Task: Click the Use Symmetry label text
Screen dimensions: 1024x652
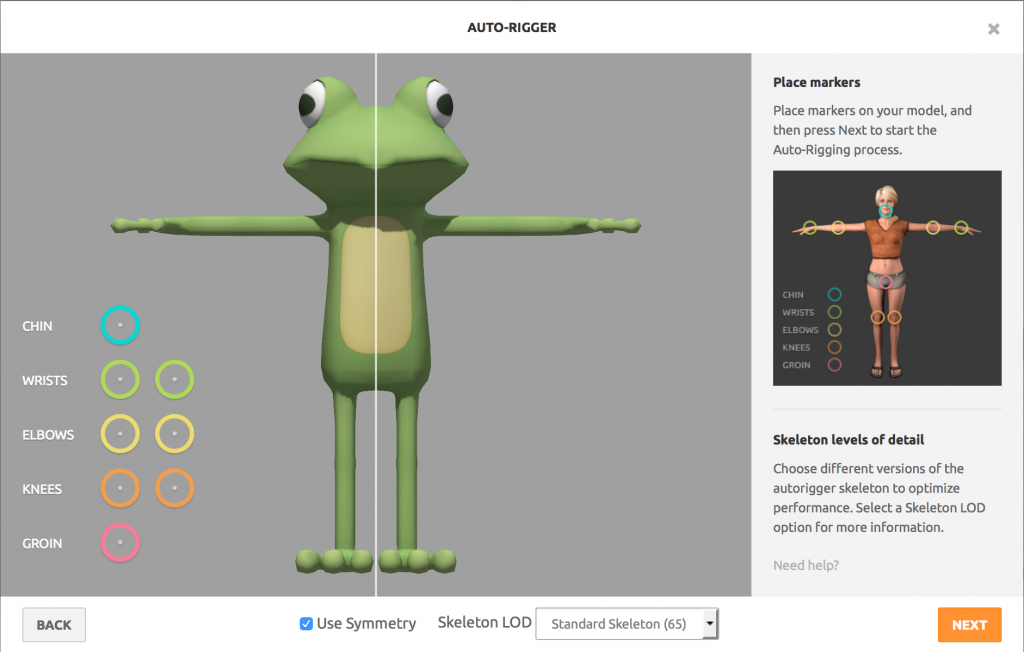Action: (x=366, y=624)
